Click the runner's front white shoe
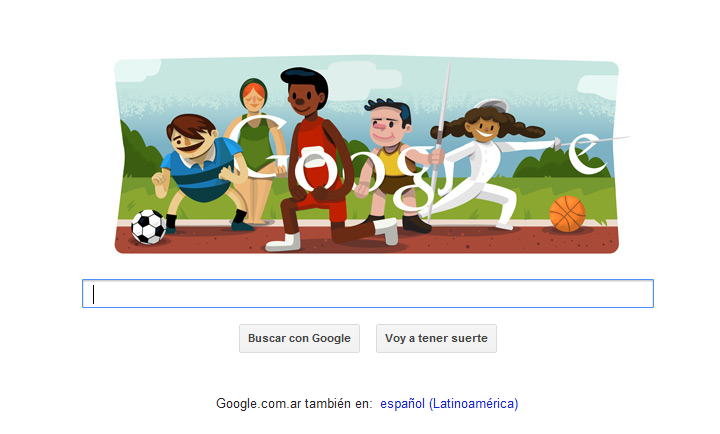This screenshot has width=720, height=434. (x=283, y=242)
